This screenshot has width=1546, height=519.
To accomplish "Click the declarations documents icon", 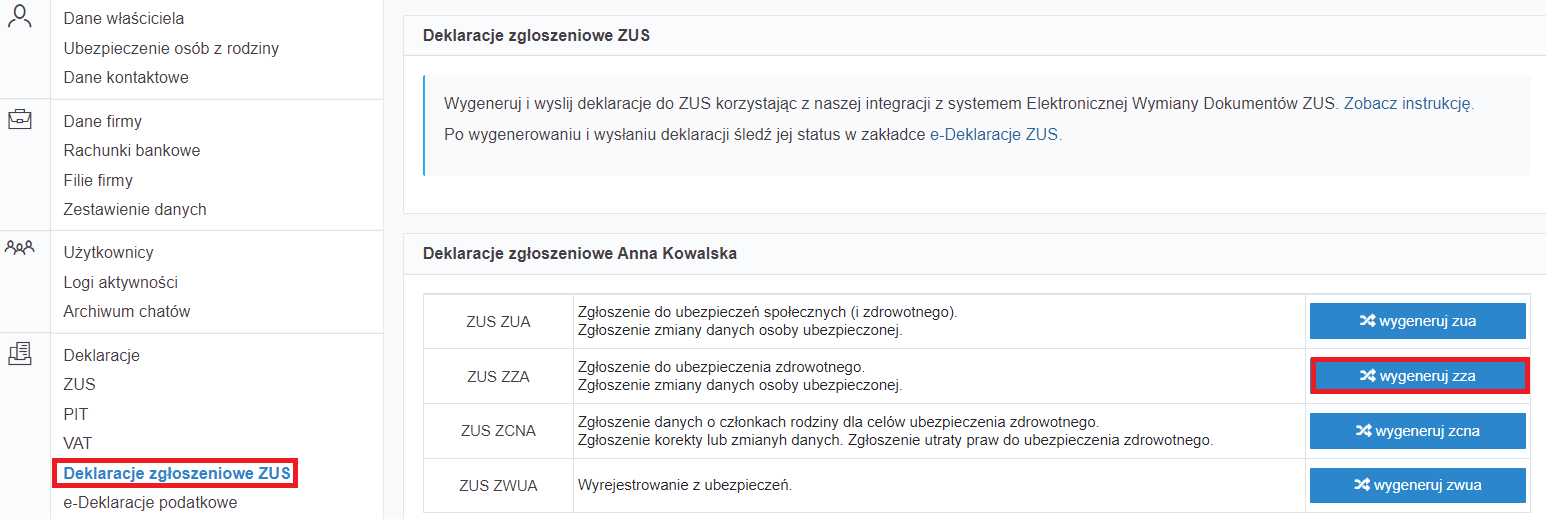I will [20, 352].
